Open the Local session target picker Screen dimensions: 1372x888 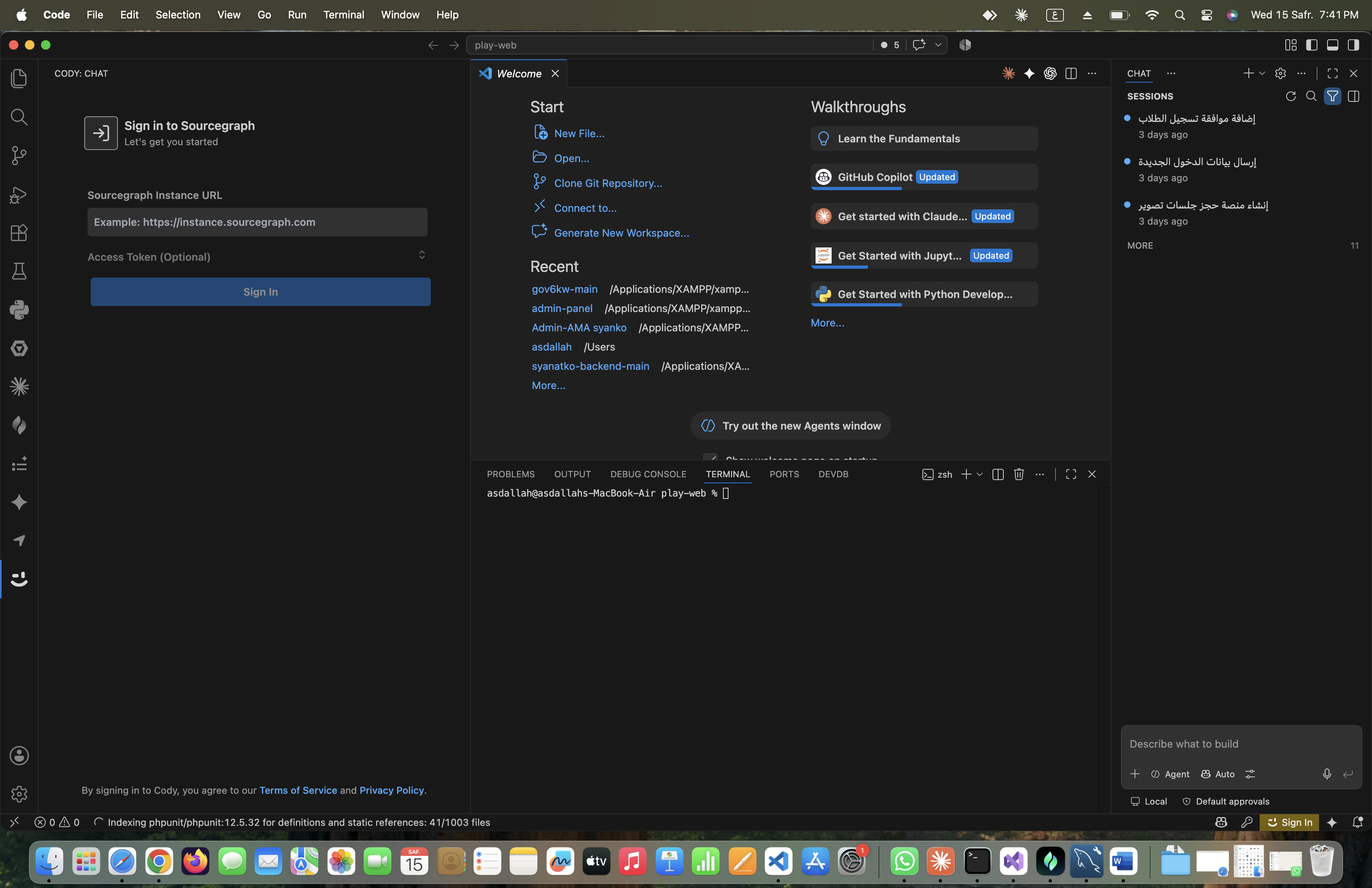(1148, 801)
